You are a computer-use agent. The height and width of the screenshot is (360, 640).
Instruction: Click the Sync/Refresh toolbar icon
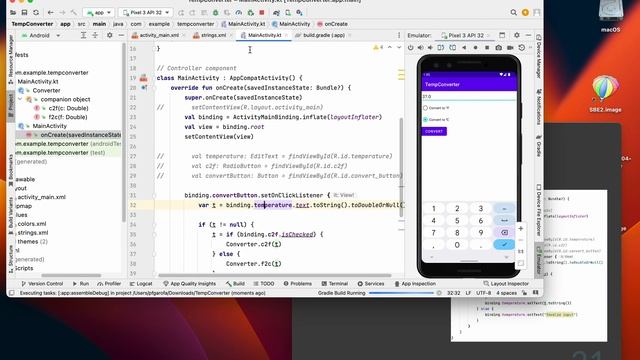(36, 13)
